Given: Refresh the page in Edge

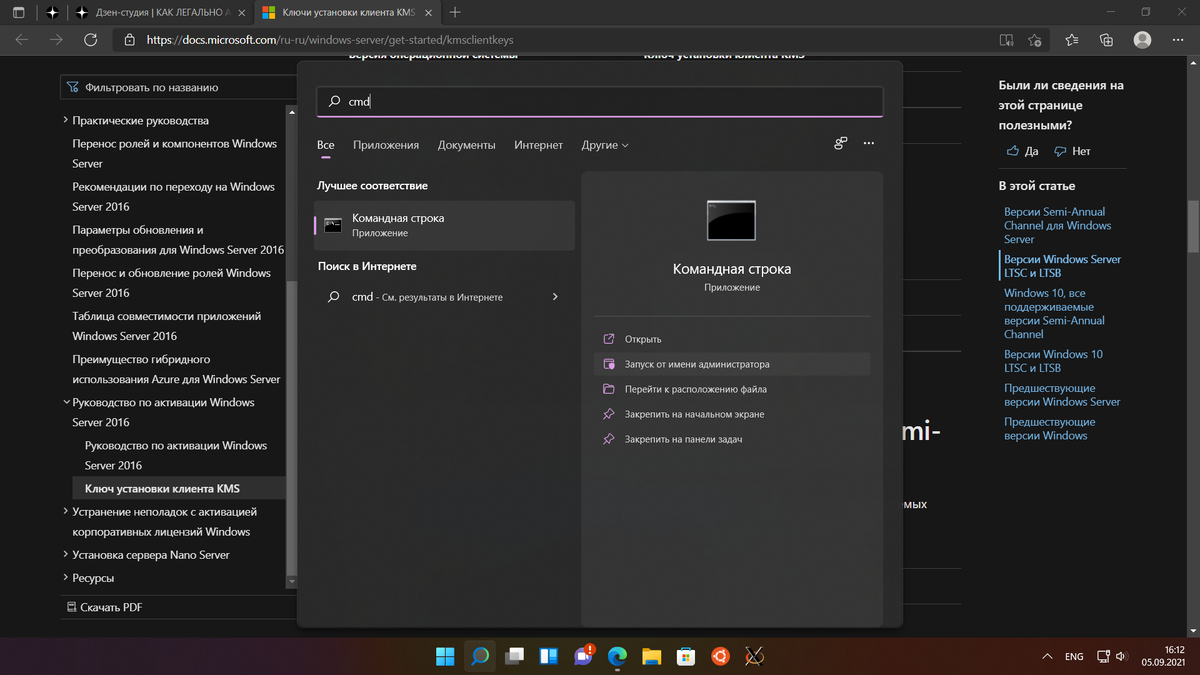Looking at the screenshot, I should pyautogui.click(x=90, y=40).
